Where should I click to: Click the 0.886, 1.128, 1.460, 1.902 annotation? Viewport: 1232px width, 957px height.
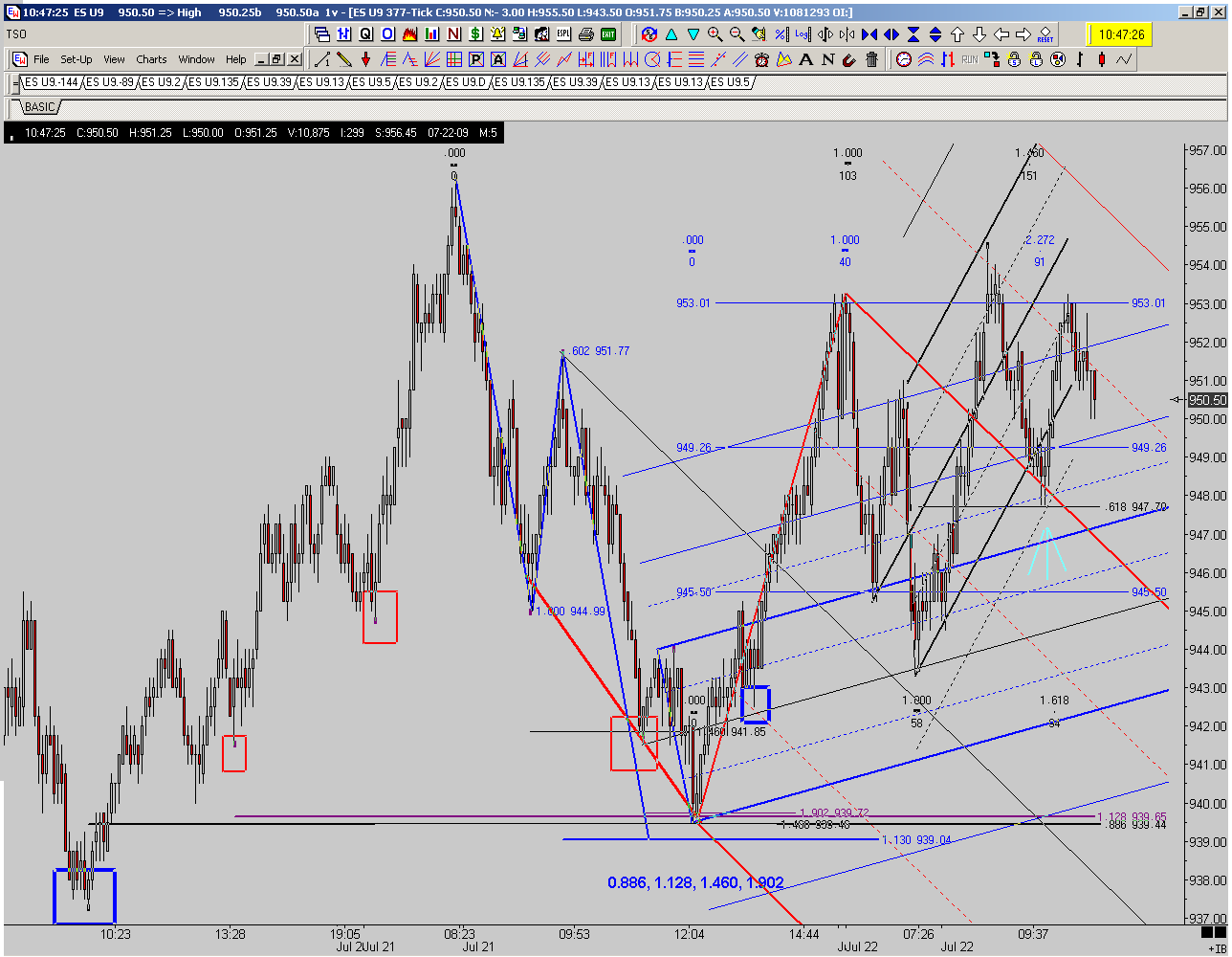pos(695,882)
